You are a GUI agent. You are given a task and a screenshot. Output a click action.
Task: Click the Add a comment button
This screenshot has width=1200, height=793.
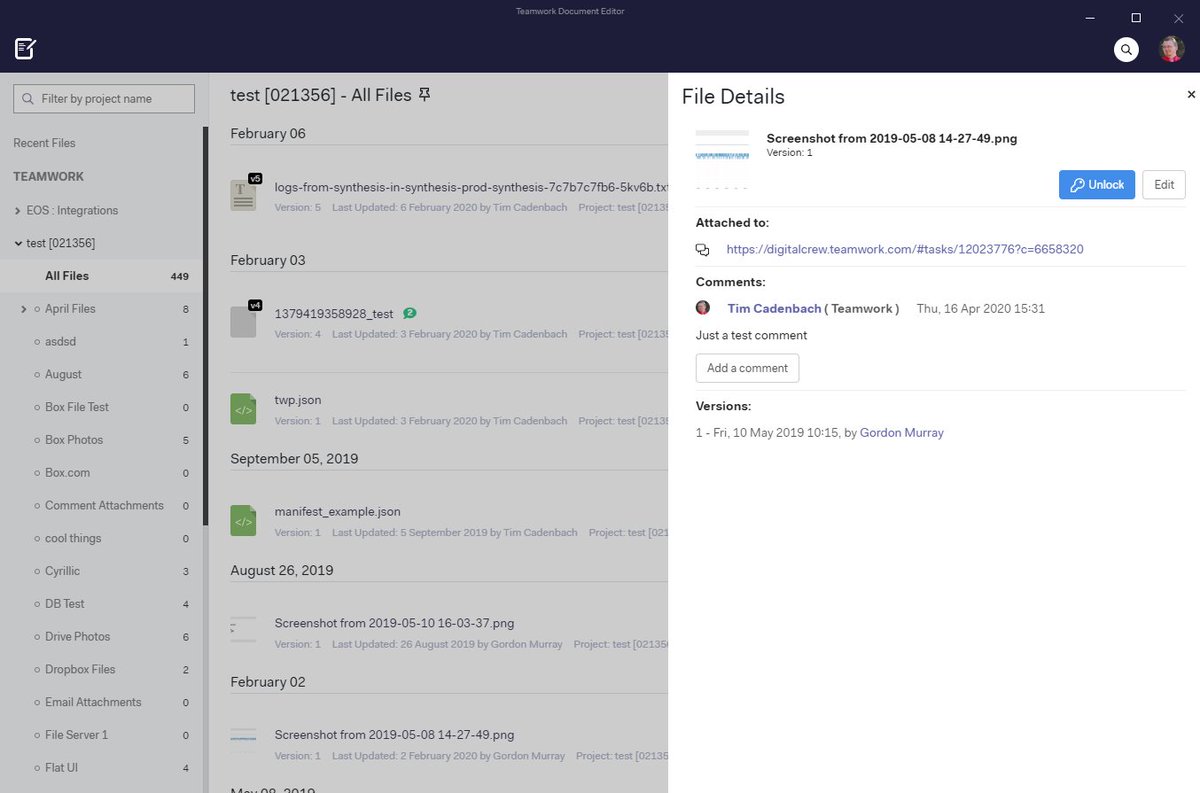(747, 368)
